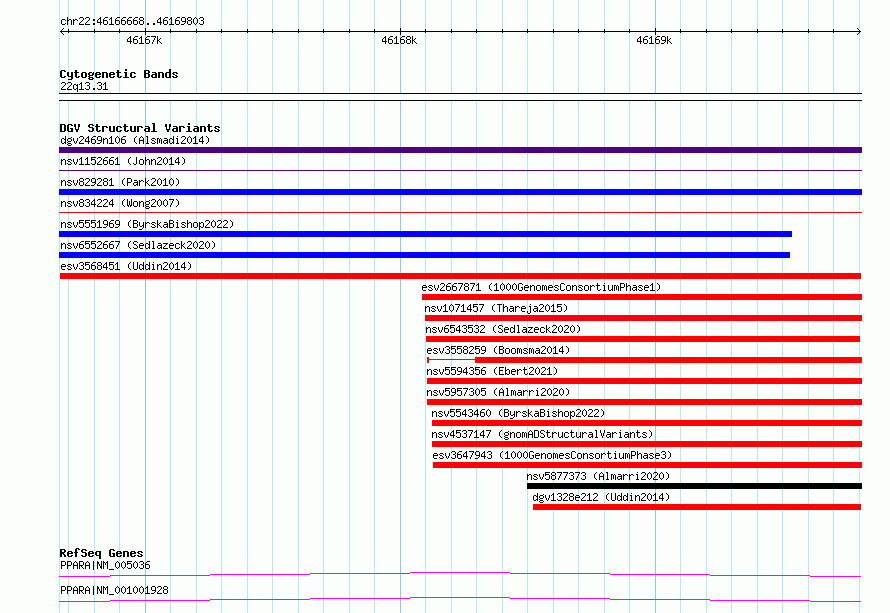Select the Cytogenetic Bands track title
Image resolution: width=890 pixels, height=613 pixels.
coord(119,74)
